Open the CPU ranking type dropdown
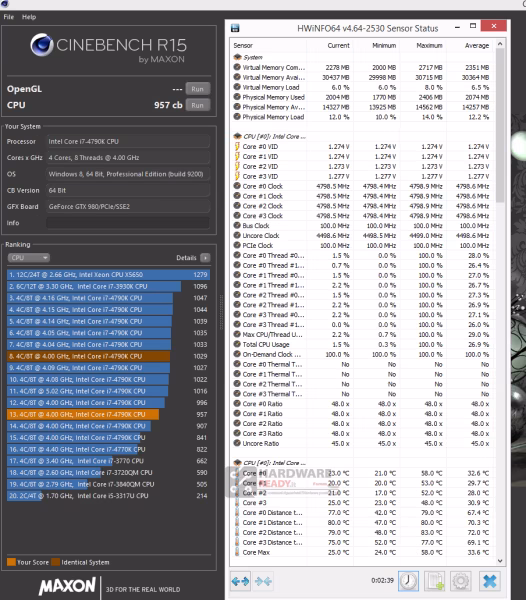Viewport: 526px width, 600px height. (x=29, y=258)
